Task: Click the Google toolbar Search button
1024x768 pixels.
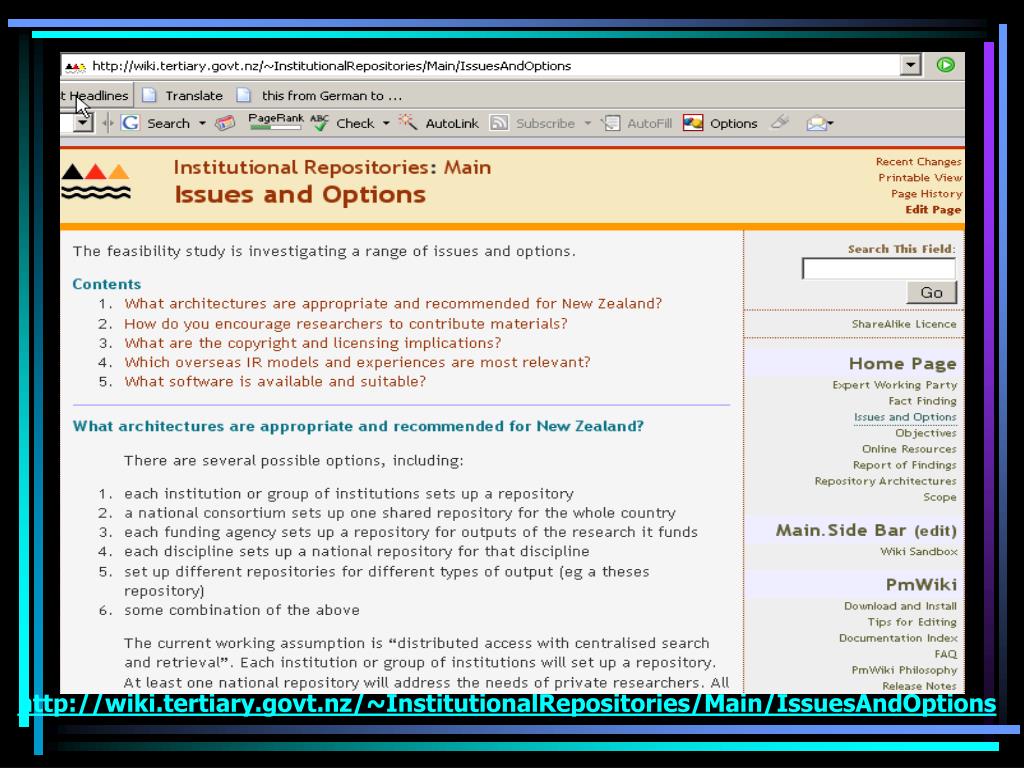Action: point(168,123)
